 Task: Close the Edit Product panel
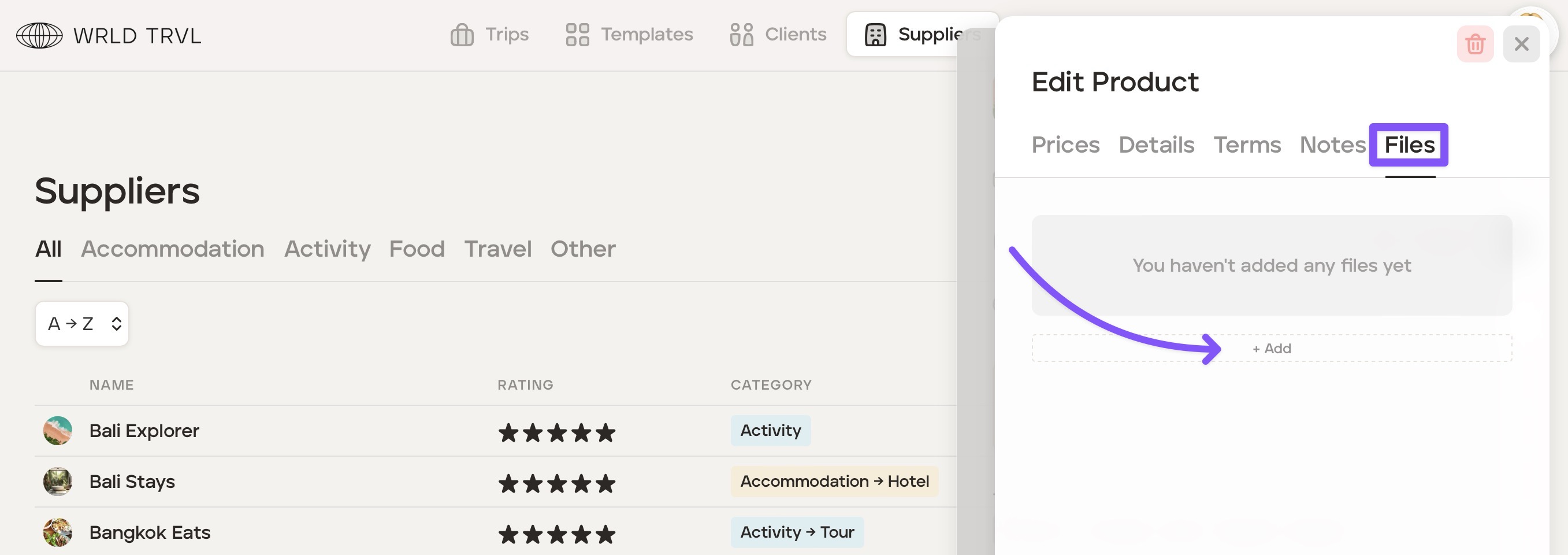[1521, 44]
